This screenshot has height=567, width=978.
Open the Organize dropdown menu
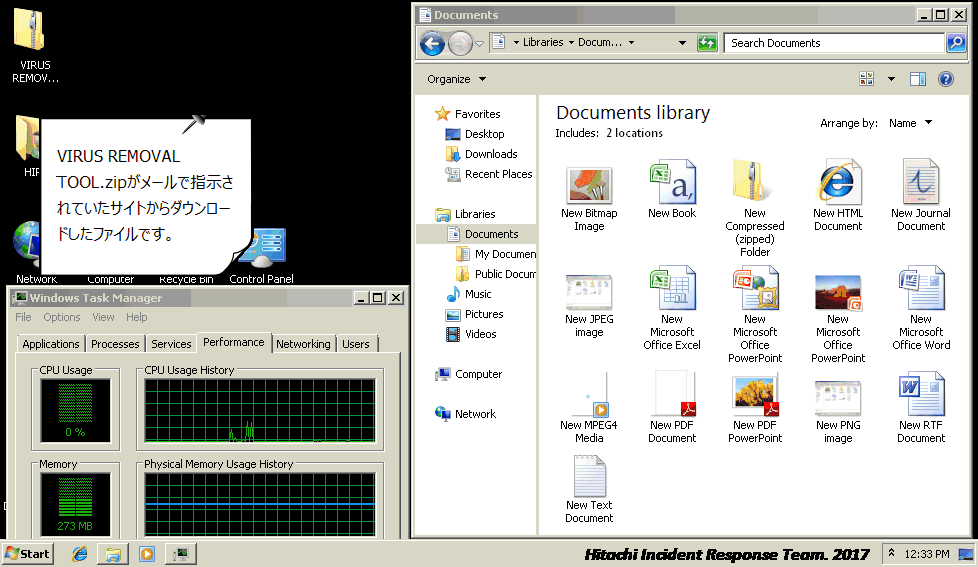[457, 79]
